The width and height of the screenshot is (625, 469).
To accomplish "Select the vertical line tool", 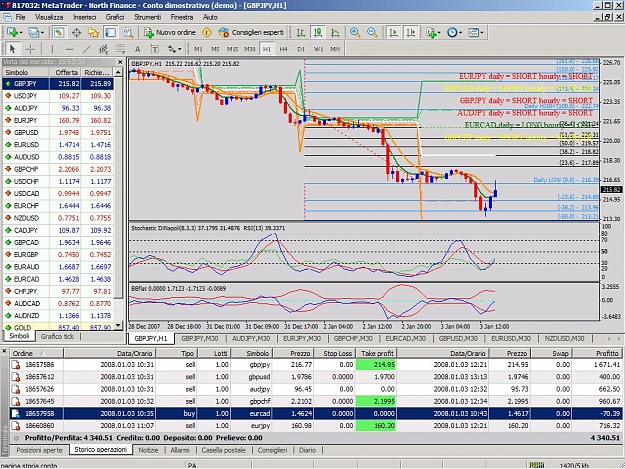I will [52, 49].
